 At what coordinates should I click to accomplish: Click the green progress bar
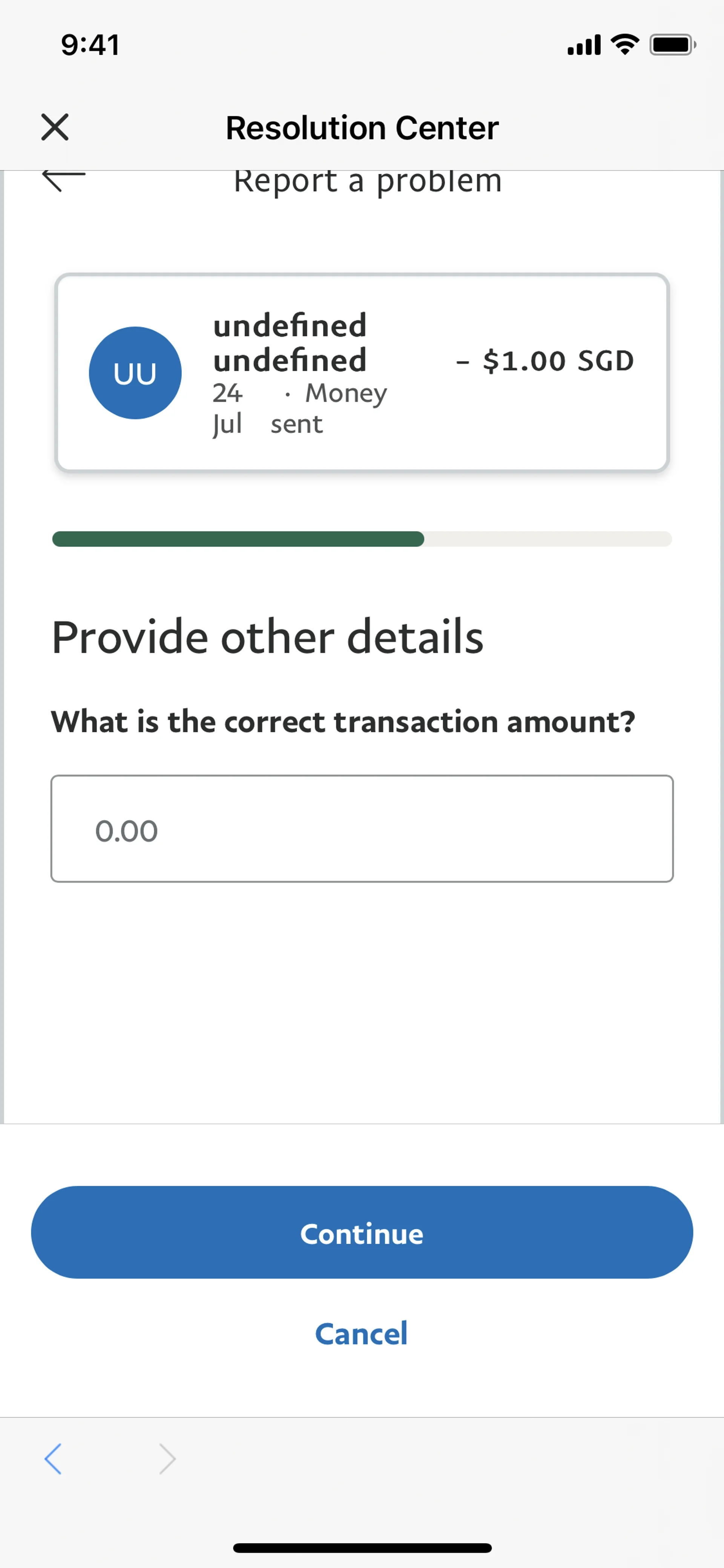tap(362, 539)
